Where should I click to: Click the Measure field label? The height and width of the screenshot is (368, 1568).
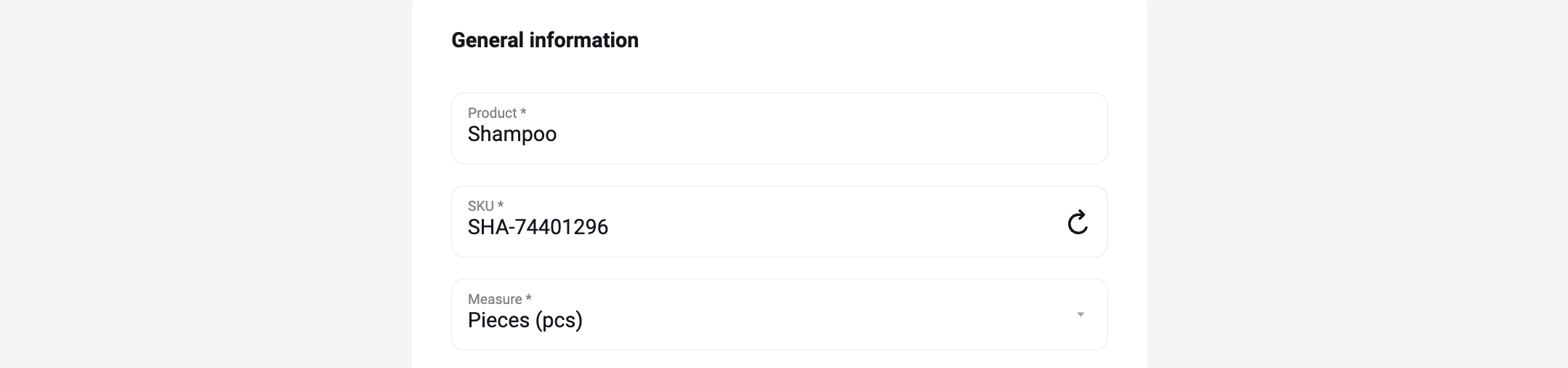[x=495, y=299]
